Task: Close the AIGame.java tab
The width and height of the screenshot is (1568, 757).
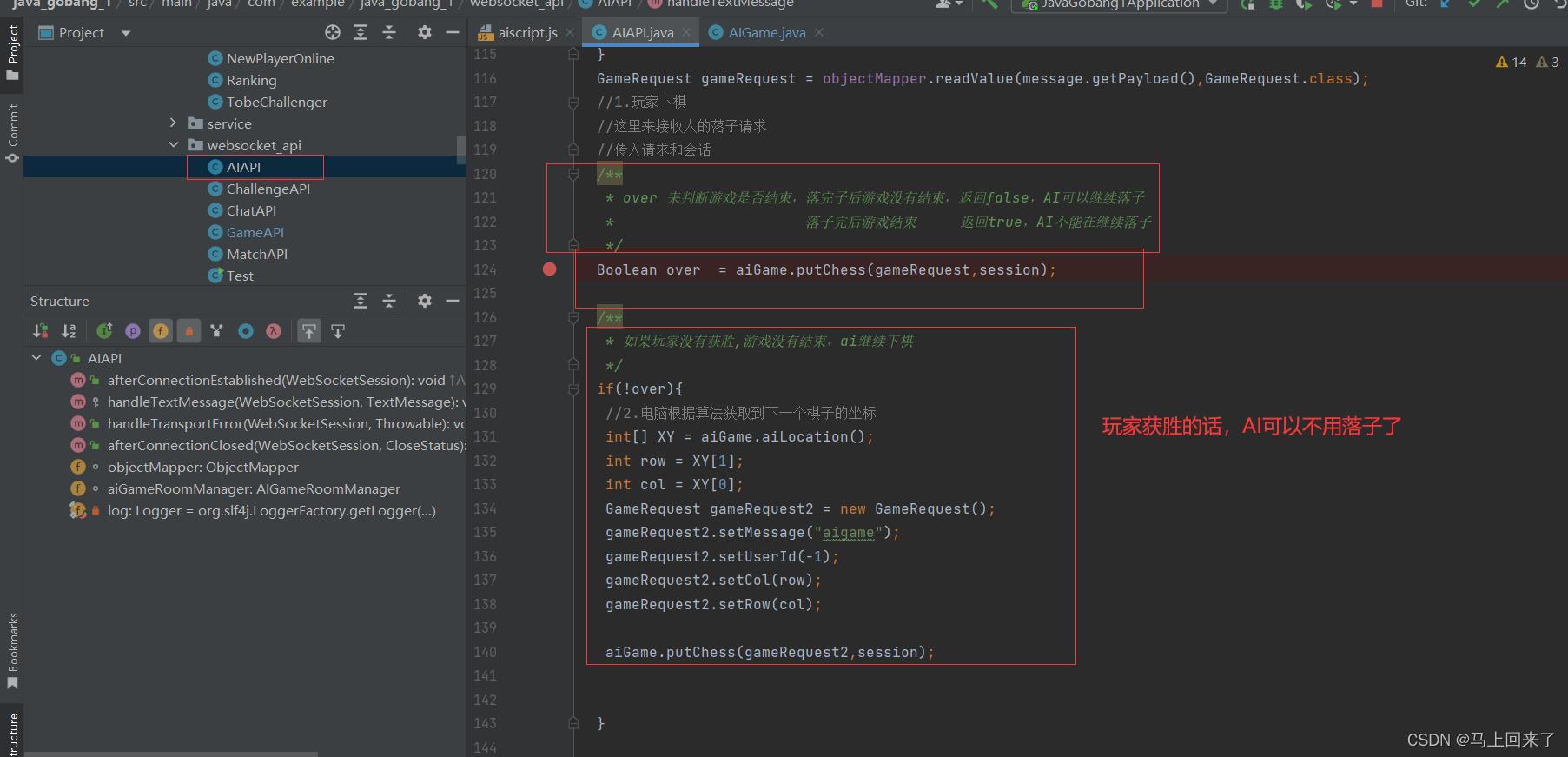Action: [x=819, y=32]
